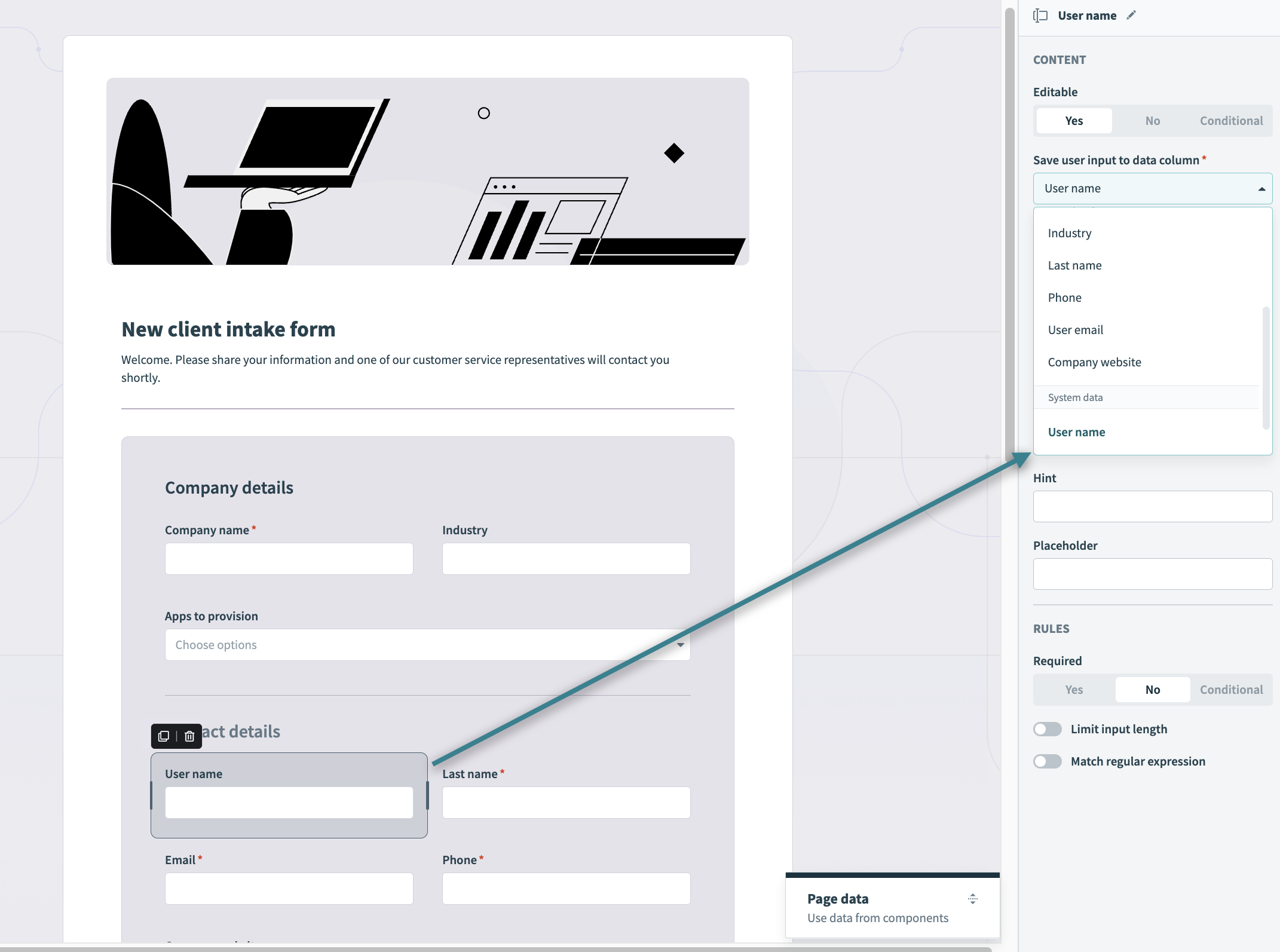The height and width of the screenshot is (952, 1280).
Task: Click the Hint input field
Action: (1153, 507)
